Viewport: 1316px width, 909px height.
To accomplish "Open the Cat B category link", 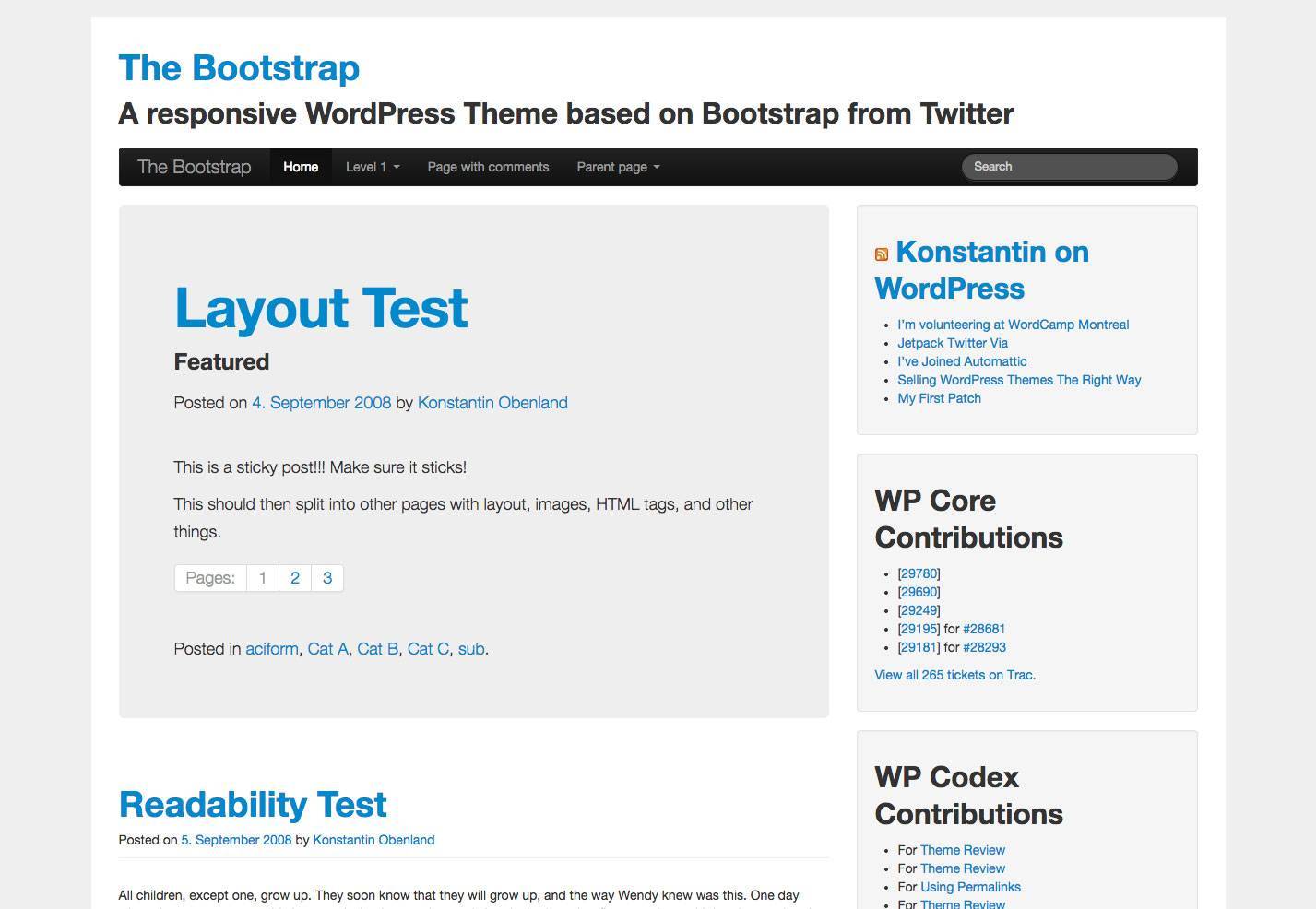I will (378, 649).
